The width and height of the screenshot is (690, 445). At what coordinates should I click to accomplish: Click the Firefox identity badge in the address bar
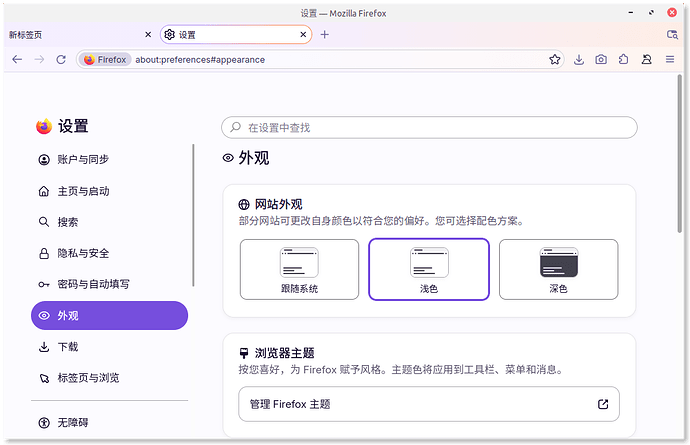pyautogui.click(x=105, y=59)
